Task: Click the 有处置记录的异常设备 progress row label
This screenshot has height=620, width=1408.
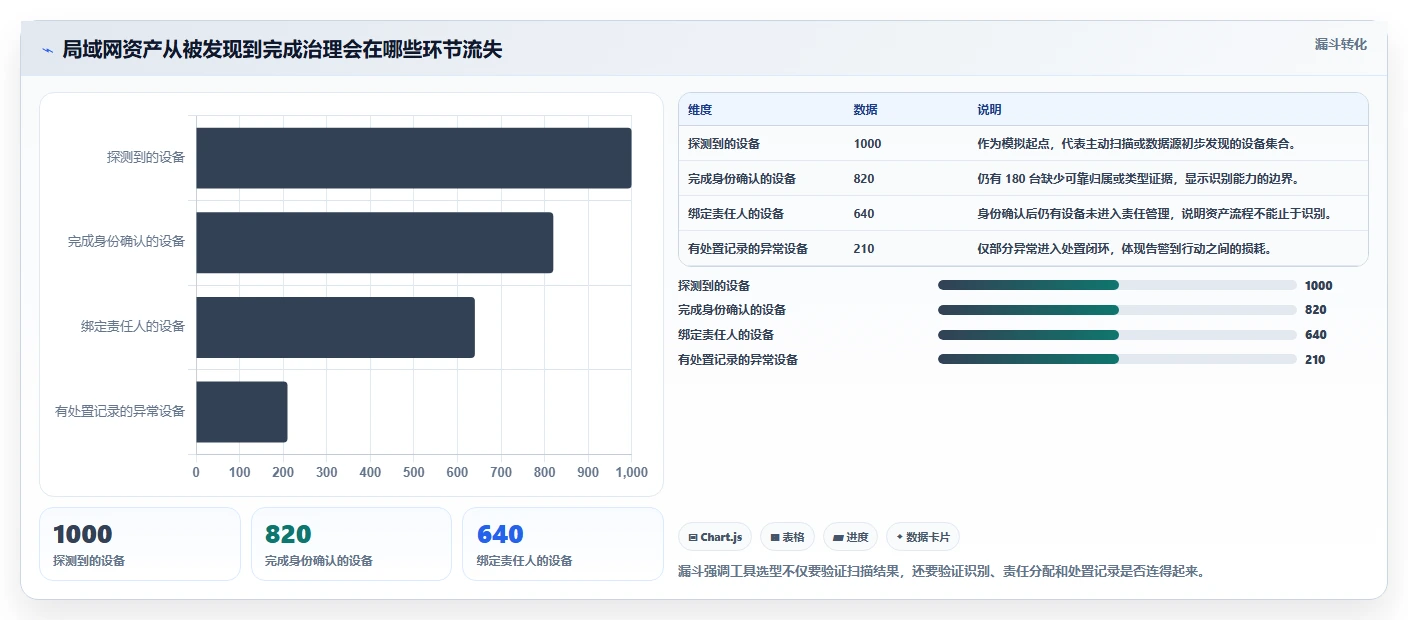Action: (x=738, y=360)
